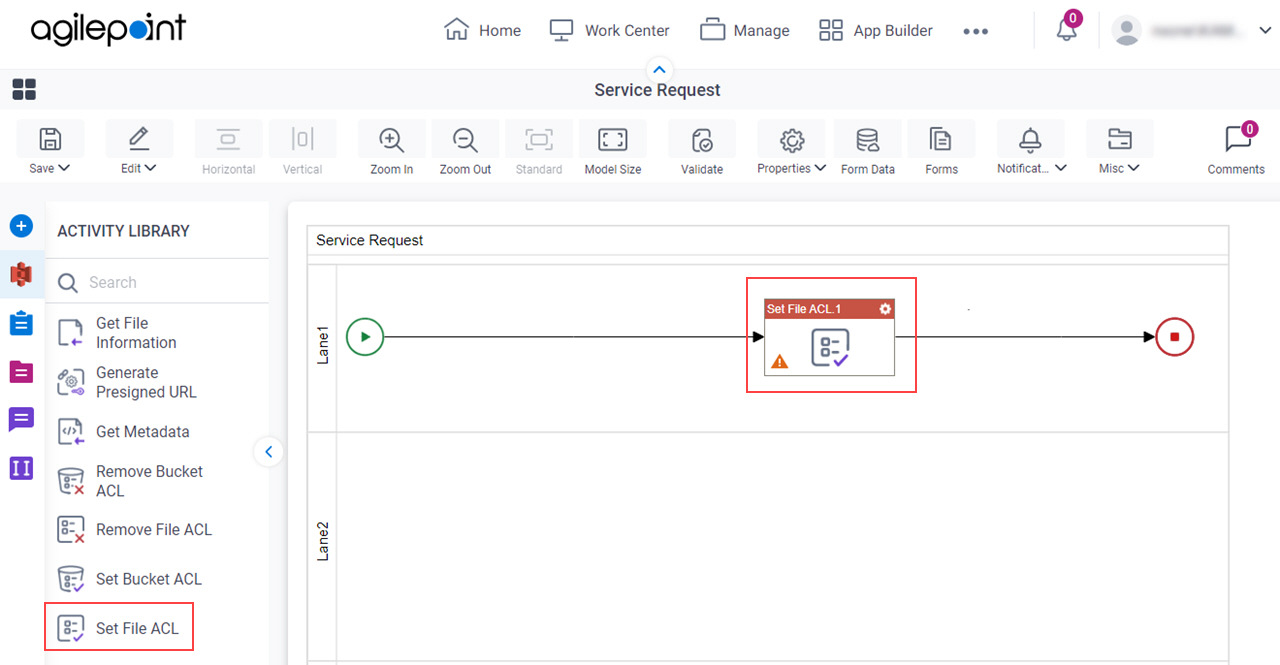Expand the Save dropdown arrow
Viewport: 1280px width, 665px height.
pyautogui.click(x=64, y=168)
